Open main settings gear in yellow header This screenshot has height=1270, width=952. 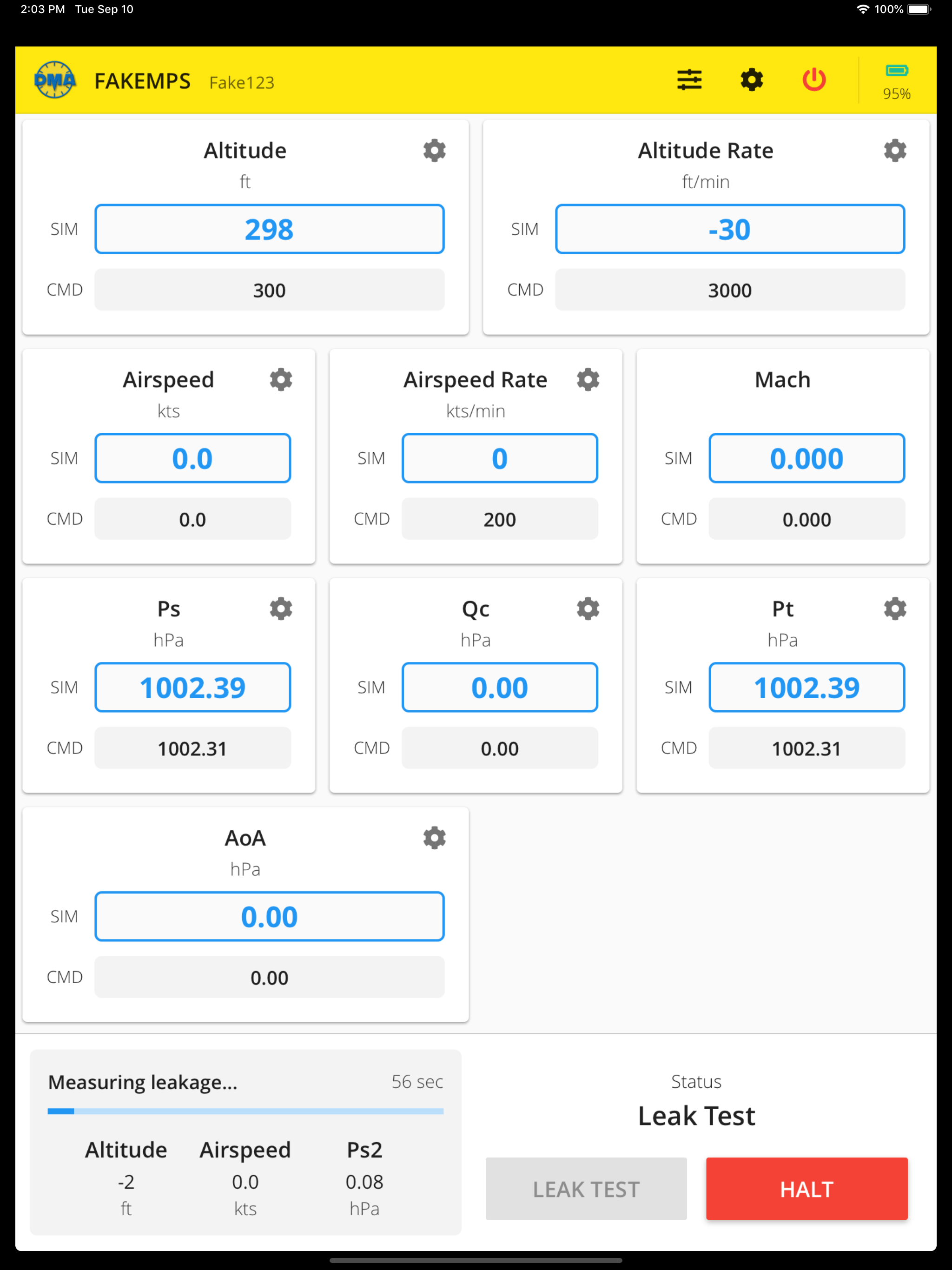pos(752,80)
